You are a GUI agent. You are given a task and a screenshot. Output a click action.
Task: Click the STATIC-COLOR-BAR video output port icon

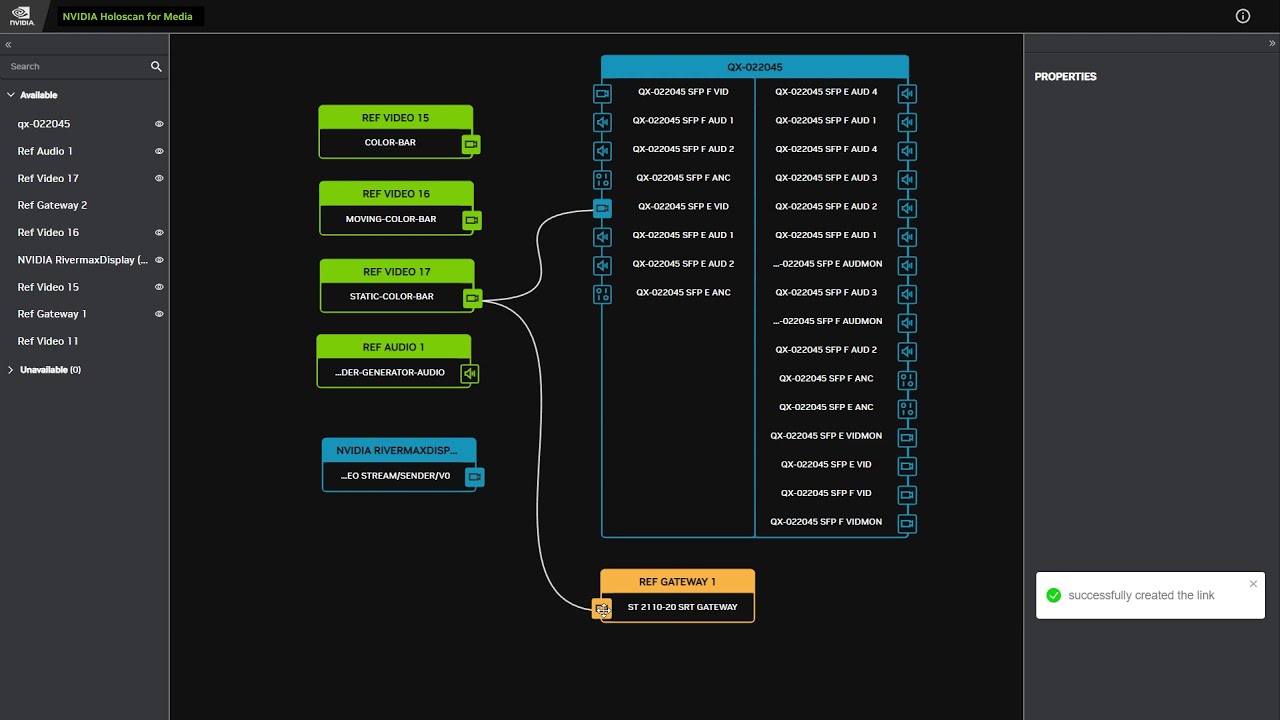click(x=472, y=298)
